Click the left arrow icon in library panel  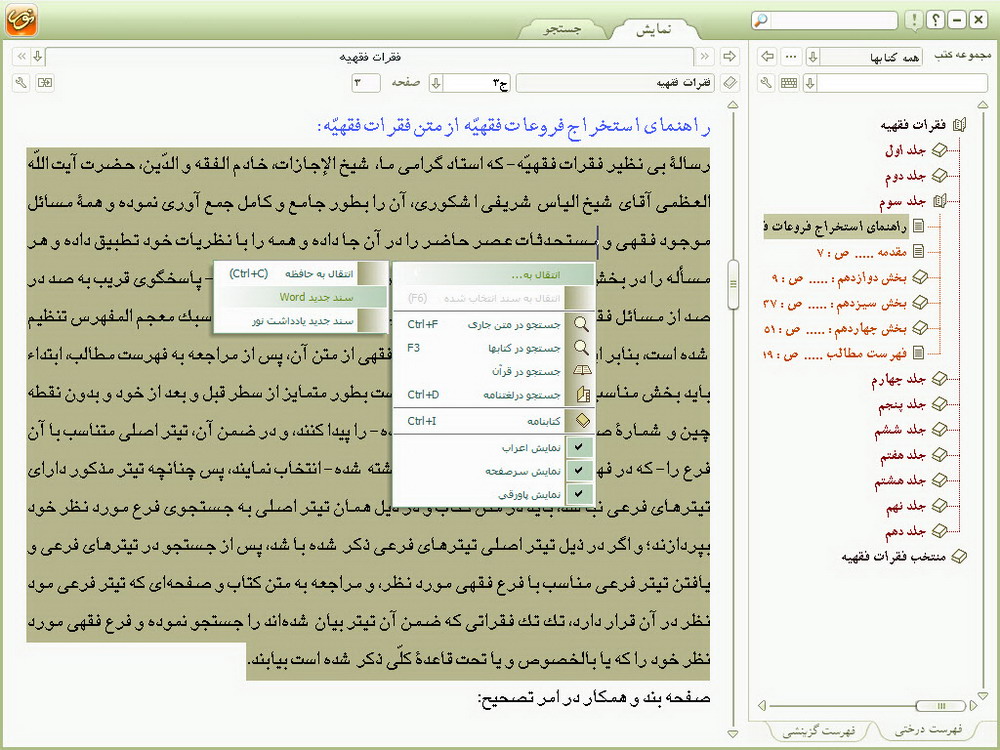point(768,57)
